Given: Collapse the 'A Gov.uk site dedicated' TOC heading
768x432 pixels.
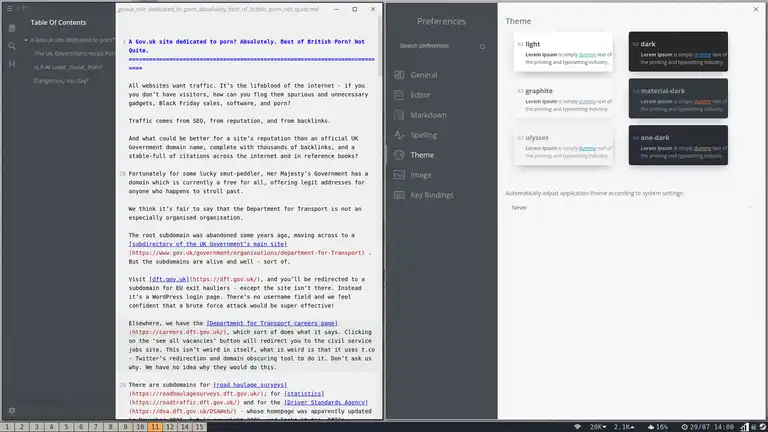Looking at the screenshot, I should click(x=26, y=40).
